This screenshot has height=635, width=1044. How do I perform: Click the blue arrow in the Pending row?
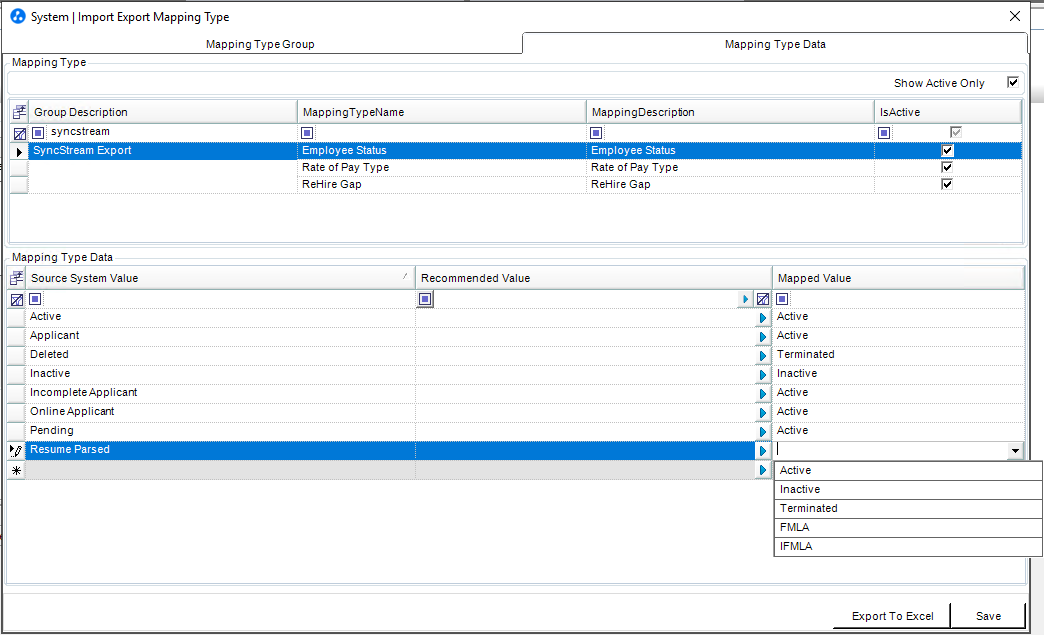[x=762, y=432]
